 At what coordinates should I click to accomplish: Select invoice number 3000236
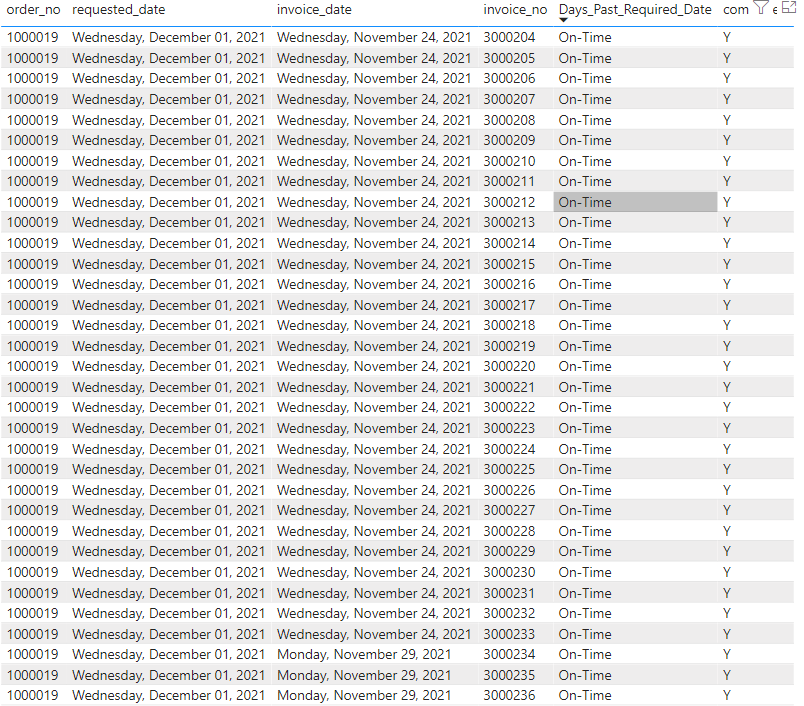coord(509,696)
